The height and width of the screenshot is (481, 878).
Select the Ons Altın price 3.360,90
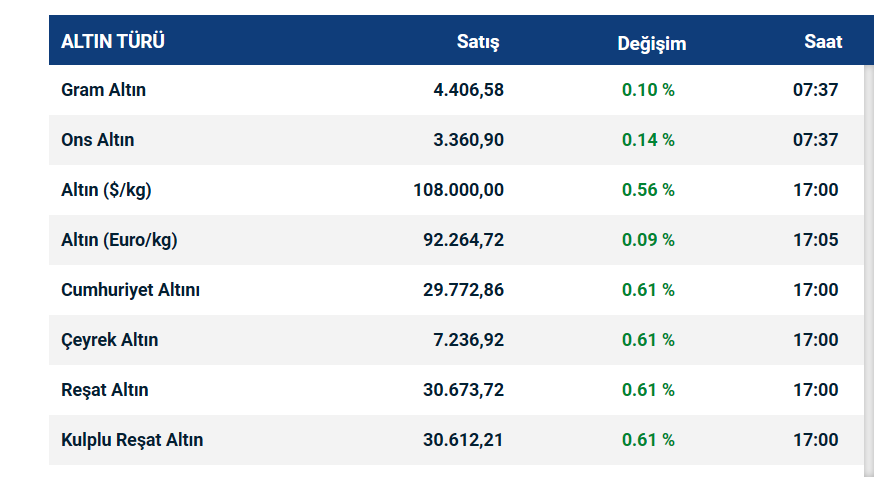click(x=468, y=140)
